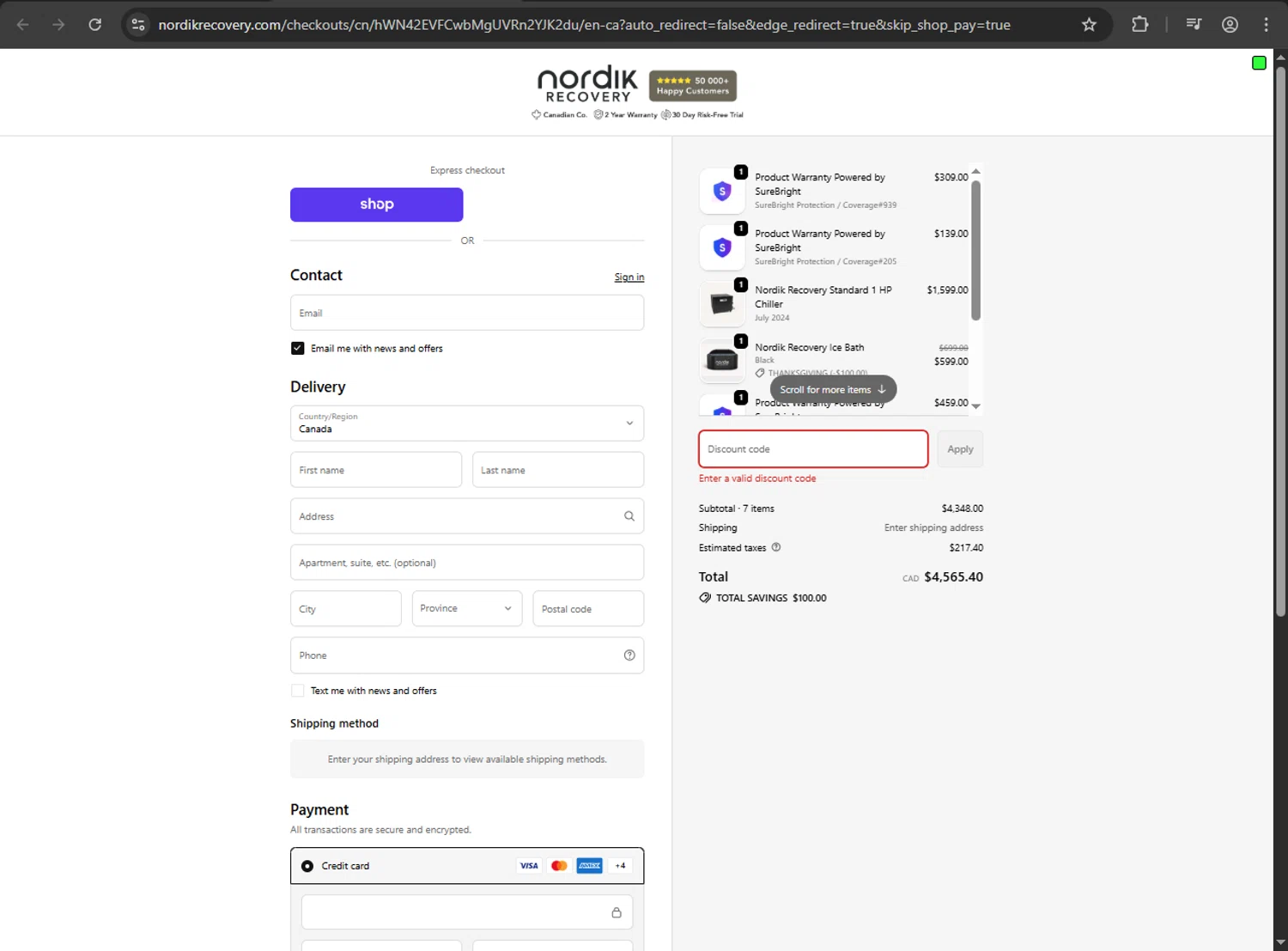The height and width of the screenshot is (951, 1288).
Task: Open site information icon in address bar
Action: pos(138,25)
